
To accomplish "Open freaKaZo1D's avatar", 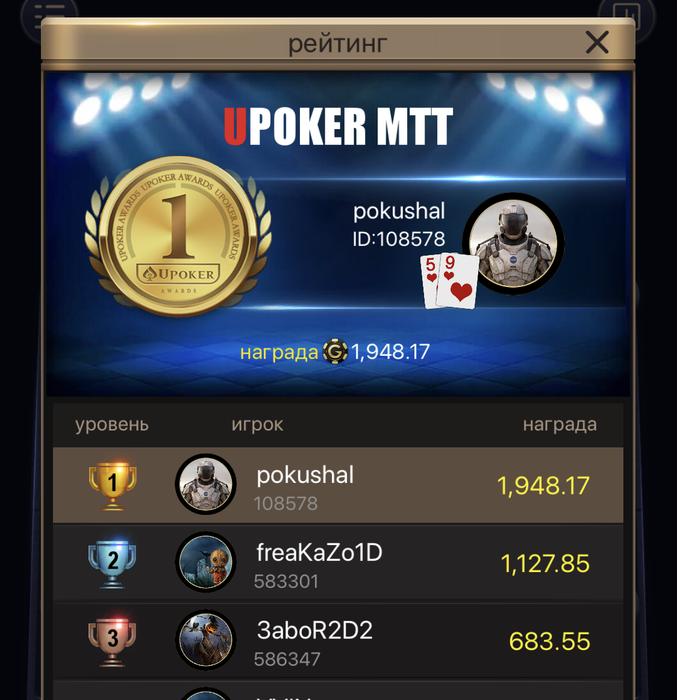I will click(x=205, y=562).
